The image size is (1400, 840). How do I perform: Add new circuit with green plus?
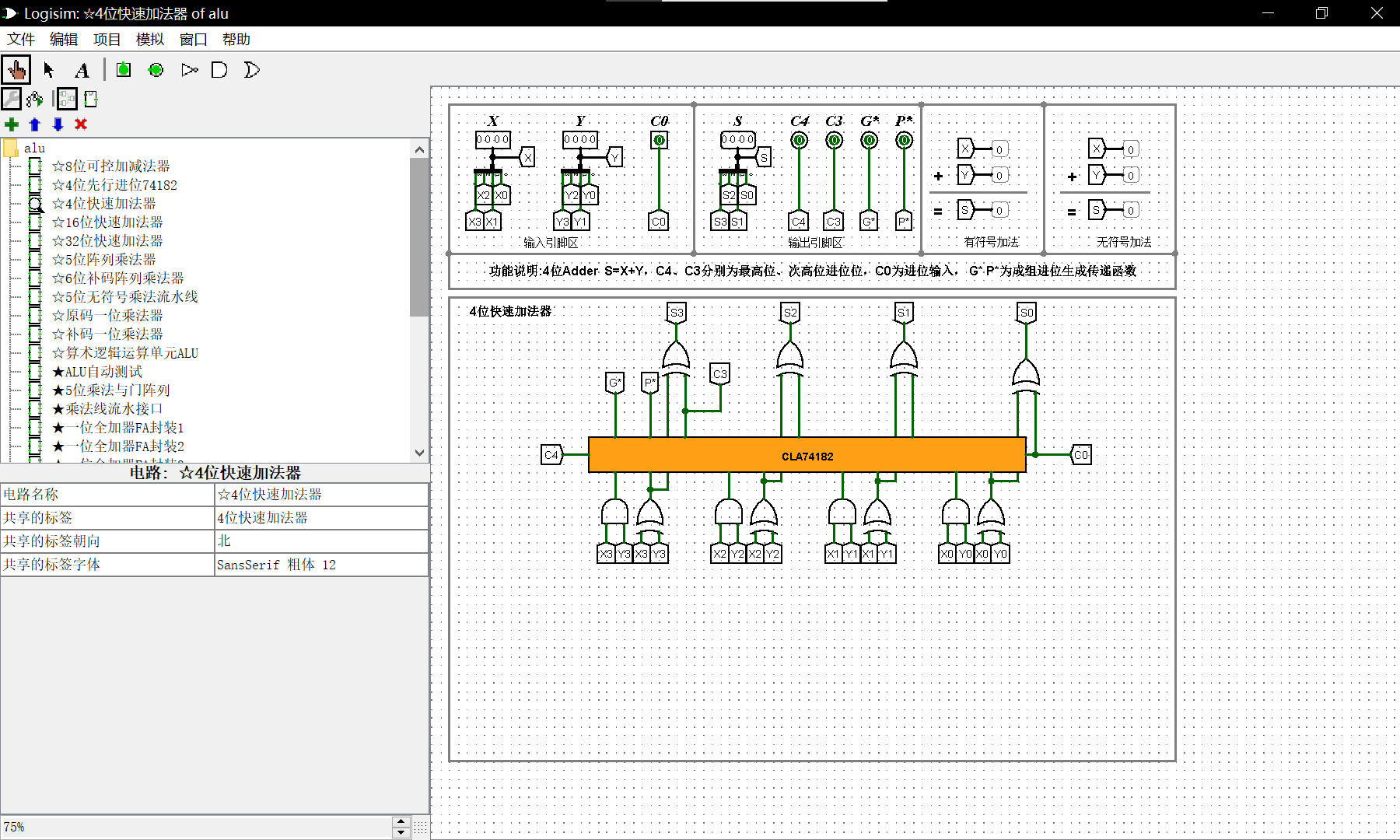(x=12, y=124)
